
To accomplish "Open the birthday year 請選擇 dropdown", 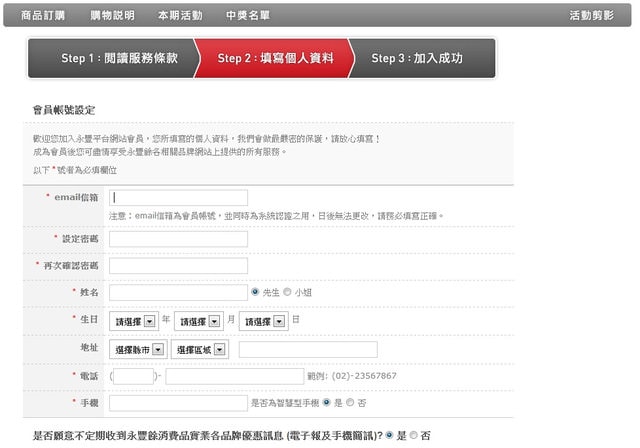I will tap(134, 321).
